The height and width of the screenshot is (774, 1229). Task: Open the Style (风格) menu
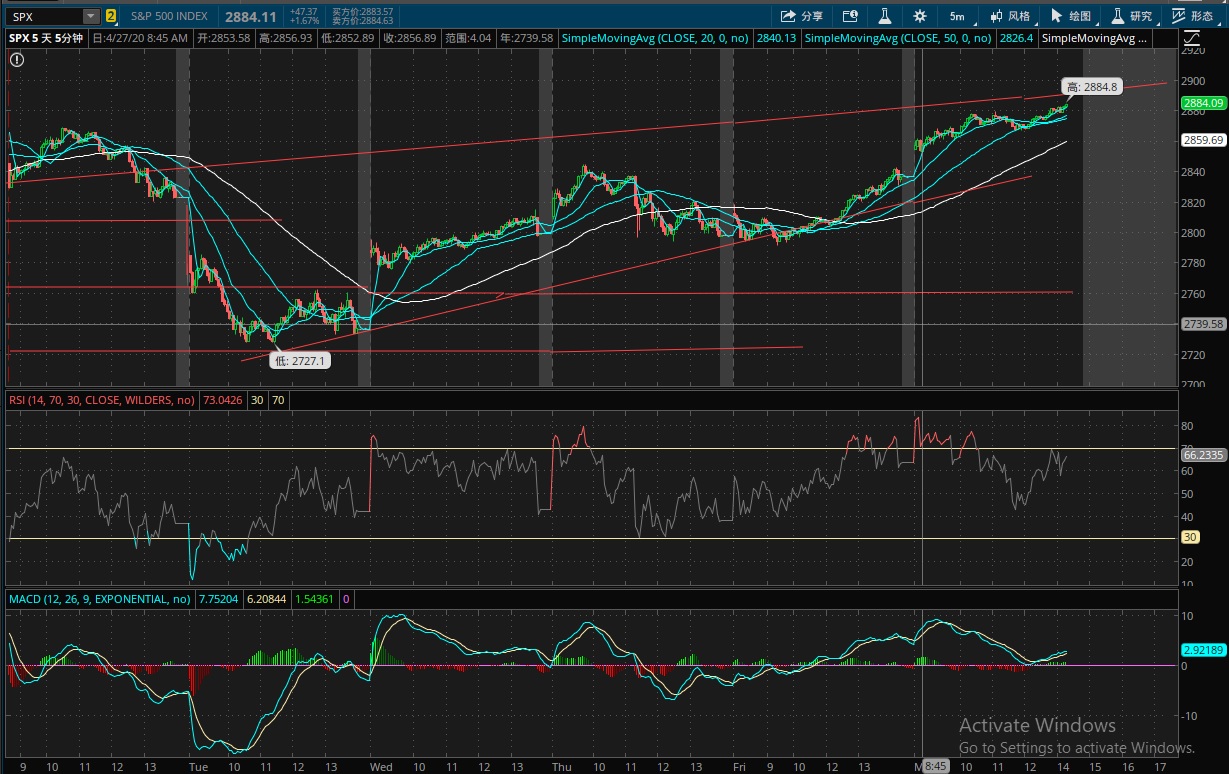pyautogui.click(x=1011, y=16)
